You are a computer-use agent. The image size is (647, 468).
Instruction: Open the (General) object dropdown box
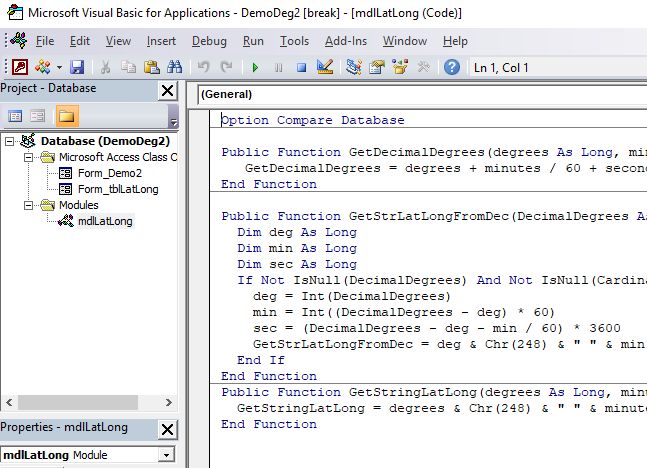pyautogui.click(x=422, y=95)
